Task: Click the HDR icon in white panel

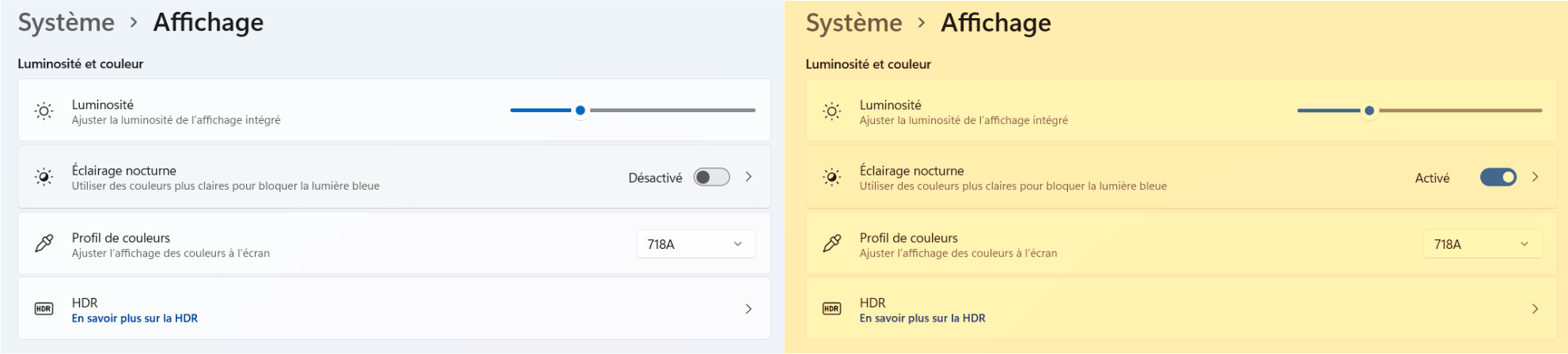Action: (44, 309)
